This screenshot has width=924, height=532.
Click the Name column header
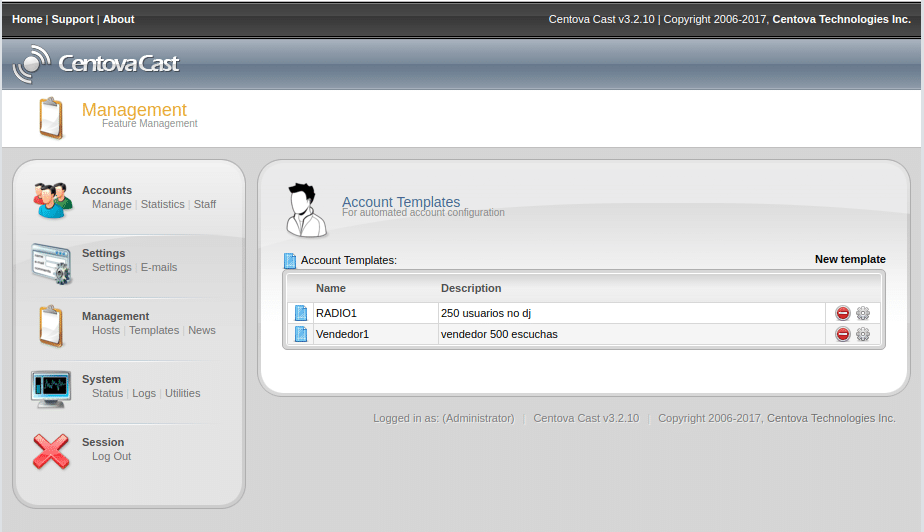coord(331,288)
